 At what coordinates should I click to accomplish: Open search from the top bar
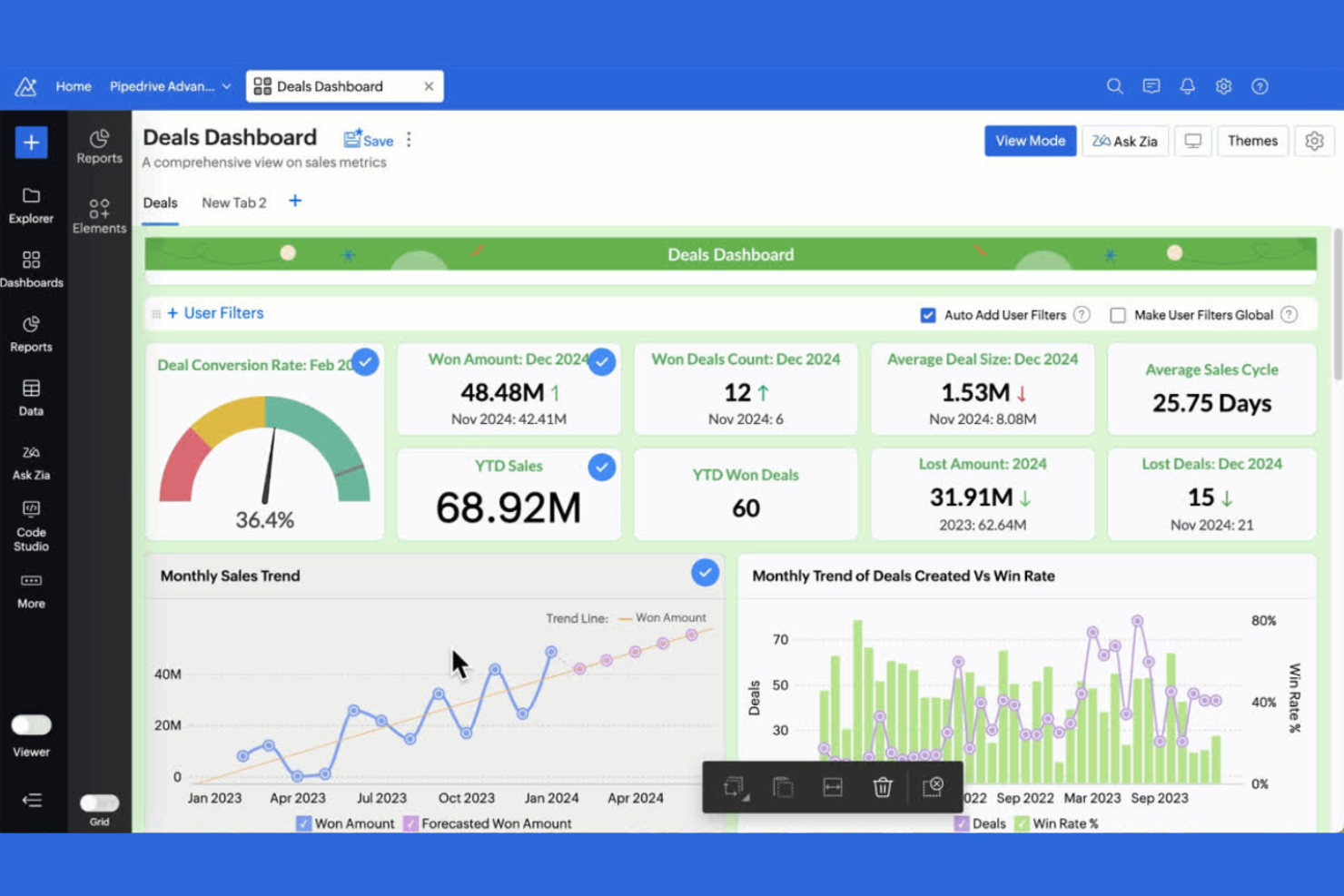pyautogui.click(x=1114, y=86)
